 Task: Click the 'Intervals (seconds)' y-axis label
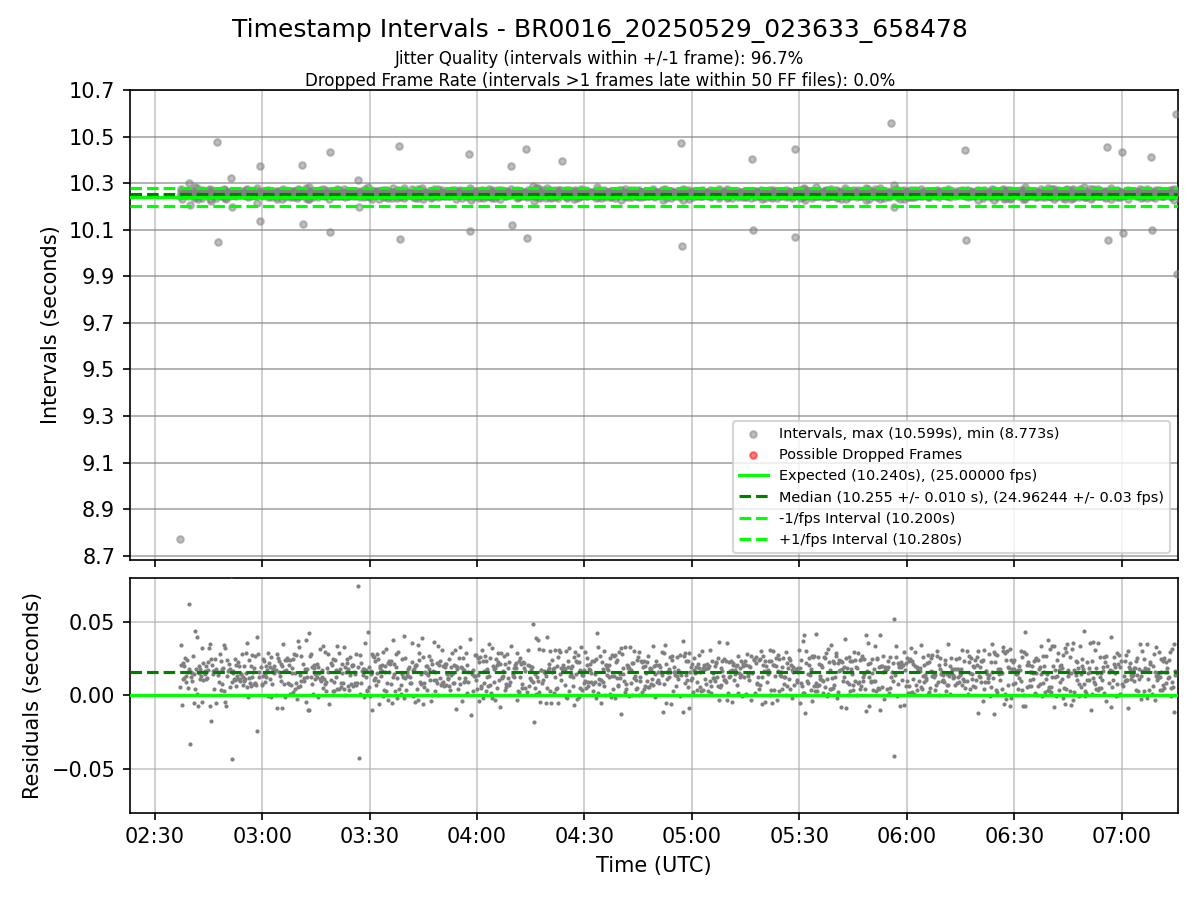50,325
